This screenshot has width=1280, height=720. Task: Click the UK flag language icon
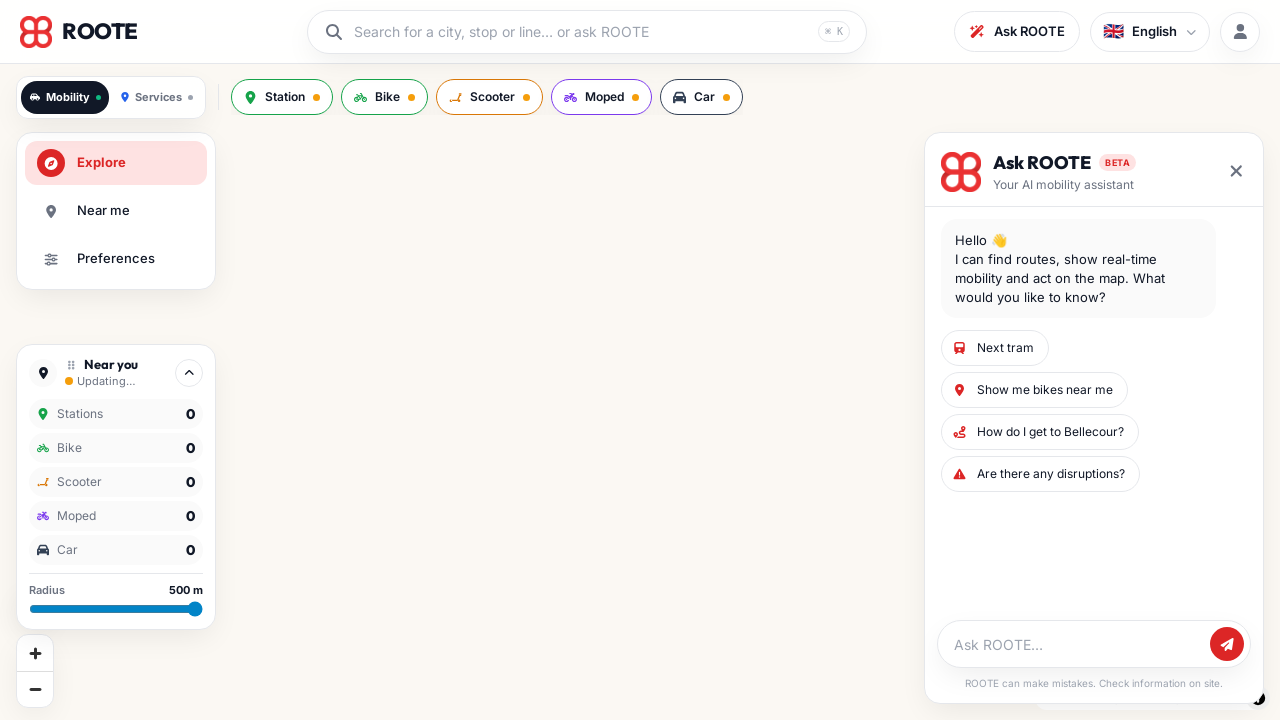[1113, 31]
